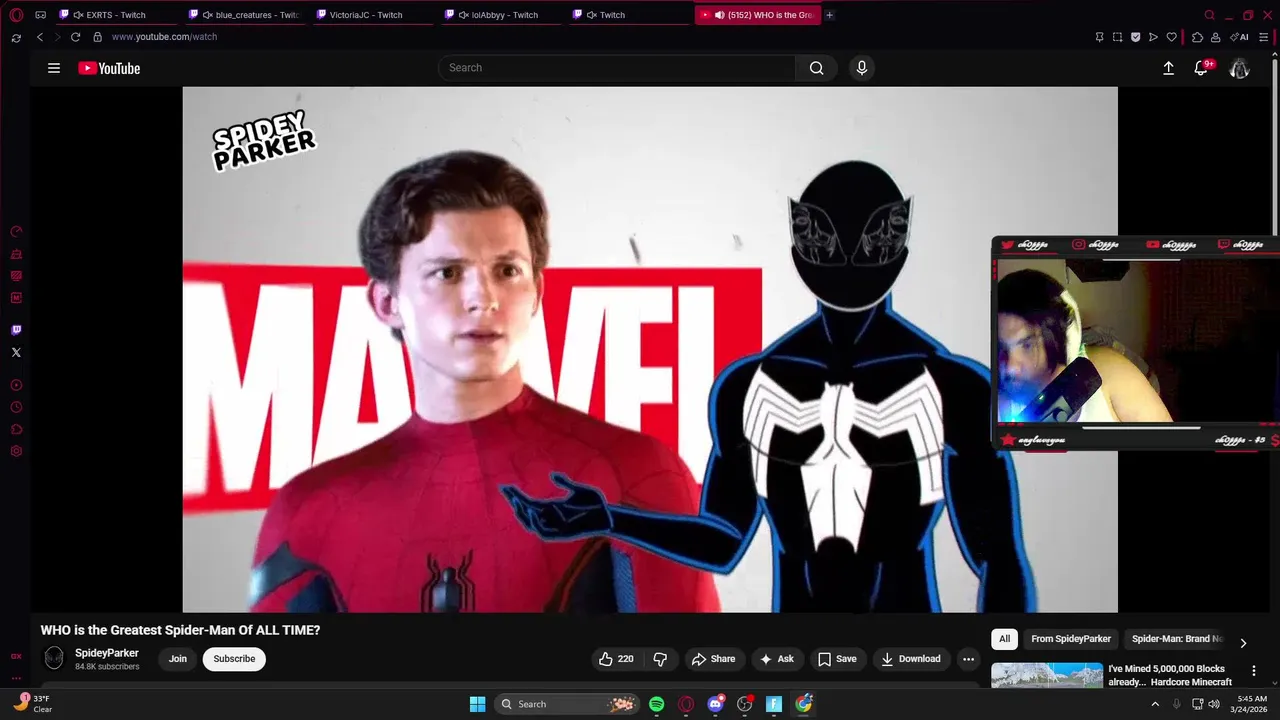The height and width of the screenshot is (720, 1280).
Task: Switch to lolAbbyy Twitch tab
Action: [x=502, y=15]
